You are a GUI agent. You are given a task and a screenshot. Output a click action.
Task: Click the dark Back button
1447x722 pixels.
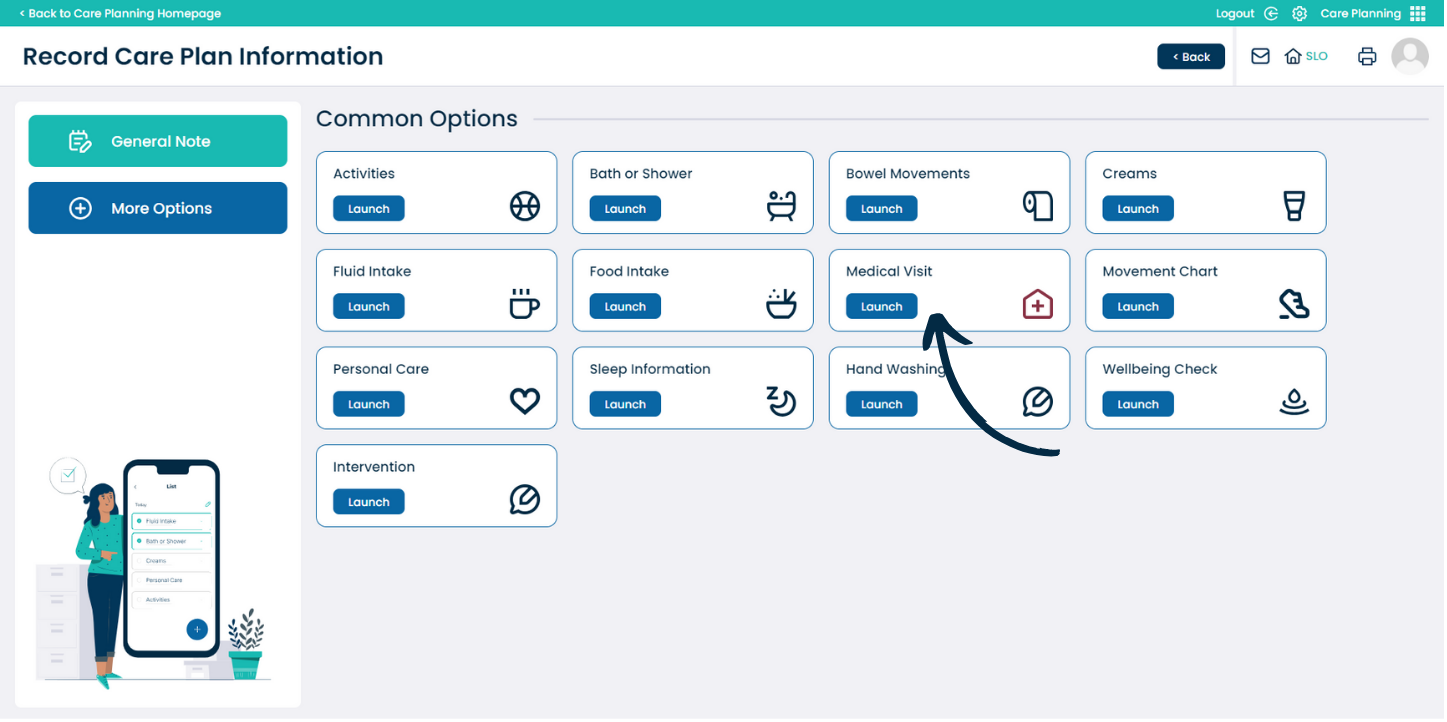click(x=1191, y=56)
